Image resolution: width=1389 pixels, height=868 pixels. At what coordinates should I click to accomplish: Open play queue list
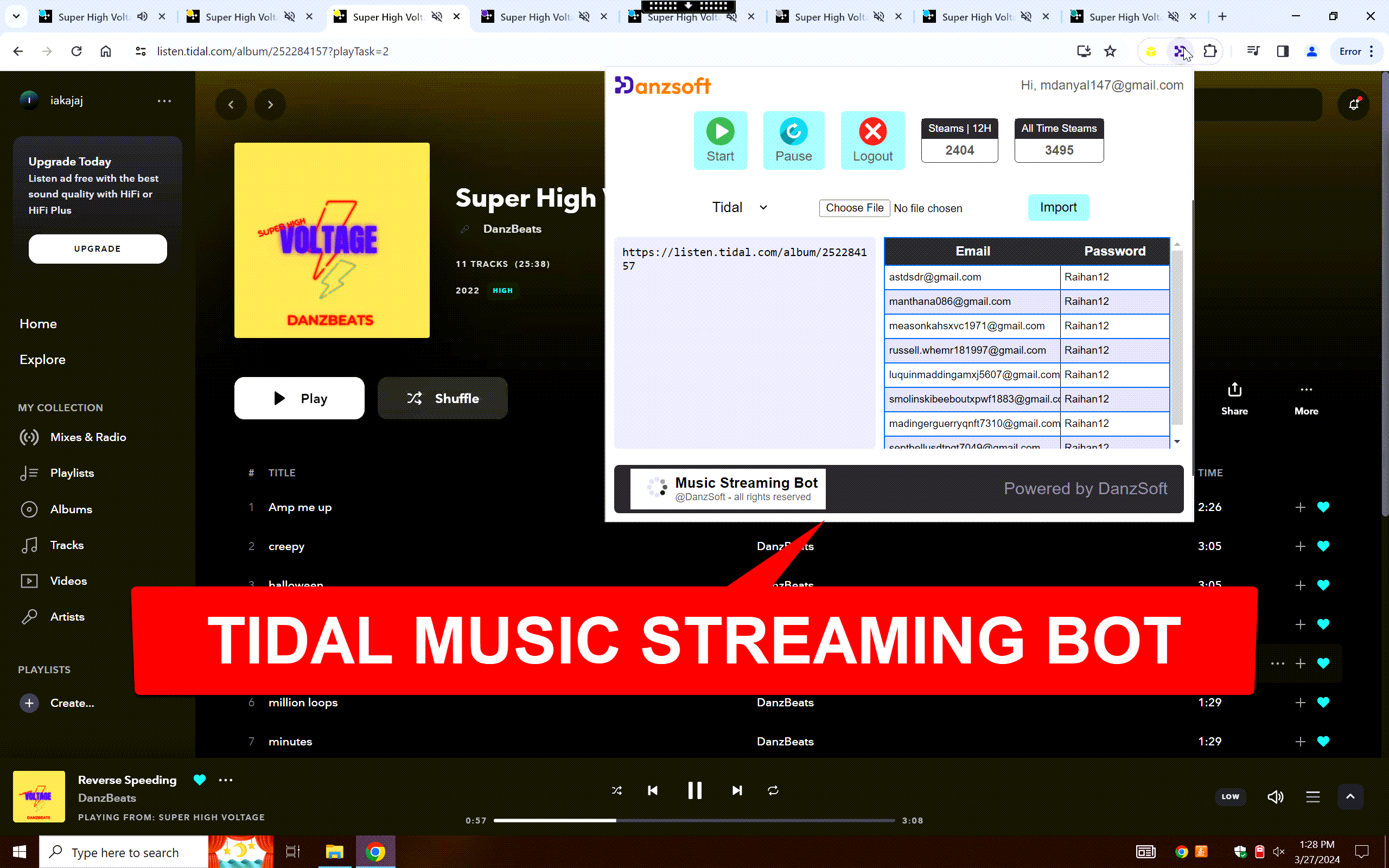pyautogui.click(x=1312, y=797)
